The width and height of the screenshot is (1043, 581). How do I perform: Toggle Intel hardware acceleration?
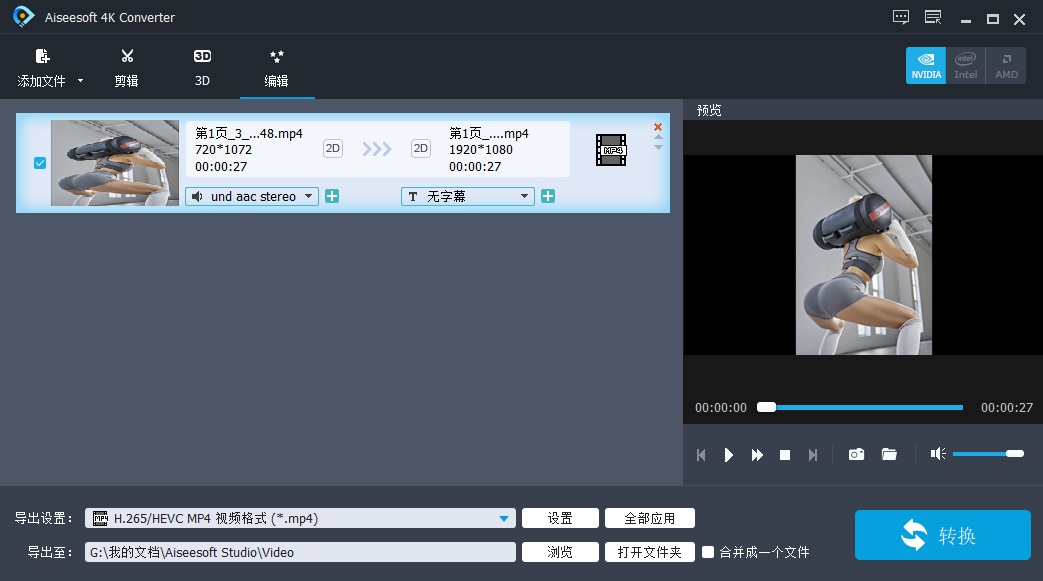pyautogui.click(x=965, y=65)
